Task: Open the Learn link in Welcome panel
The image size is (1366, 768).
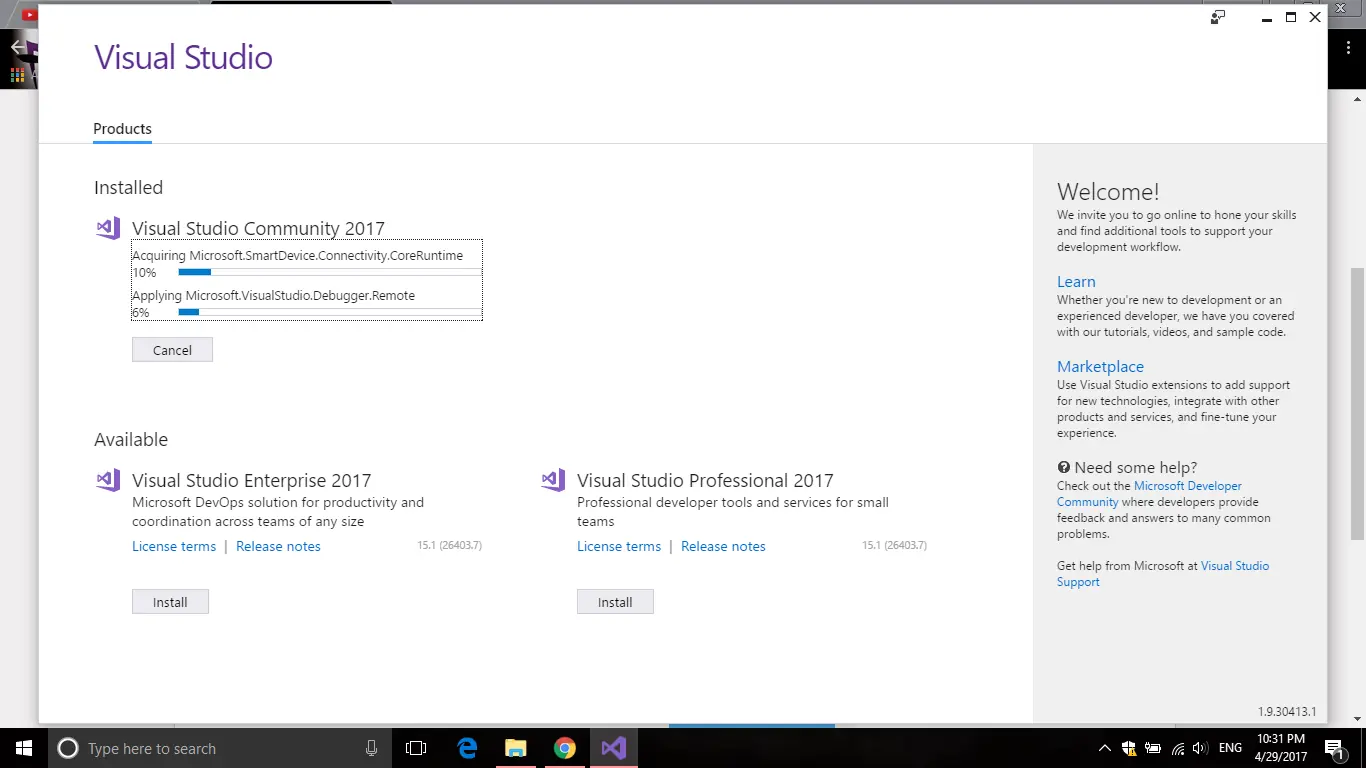Action: point(1076,282)
